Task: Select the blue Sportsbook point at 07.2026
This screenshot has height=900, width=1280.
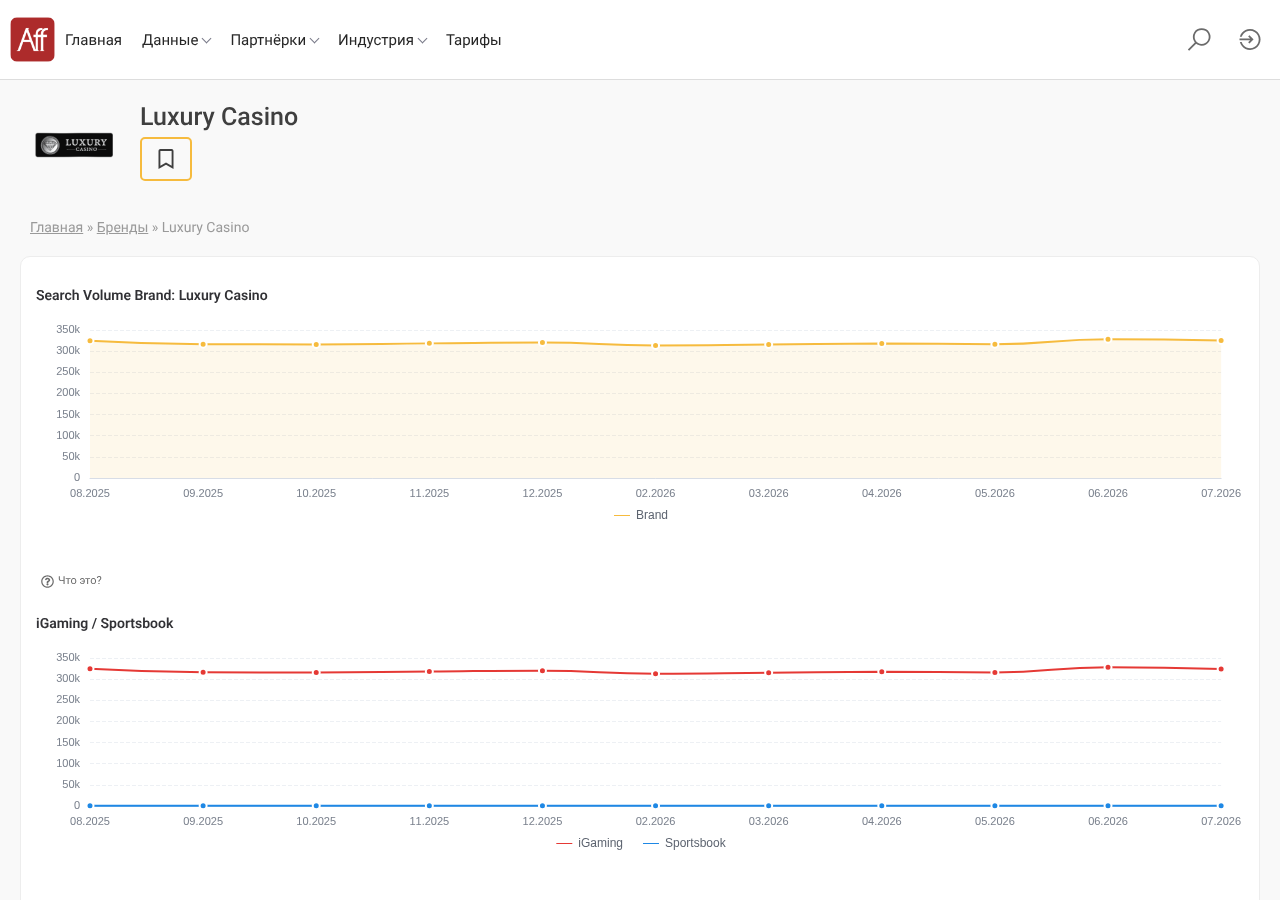Action: pos(1221,805)
